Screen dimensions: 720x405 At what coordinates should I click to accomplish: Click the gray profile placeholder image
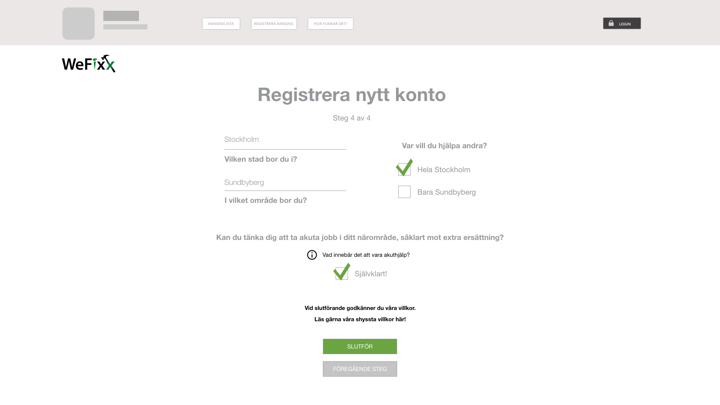coord(79,23)
